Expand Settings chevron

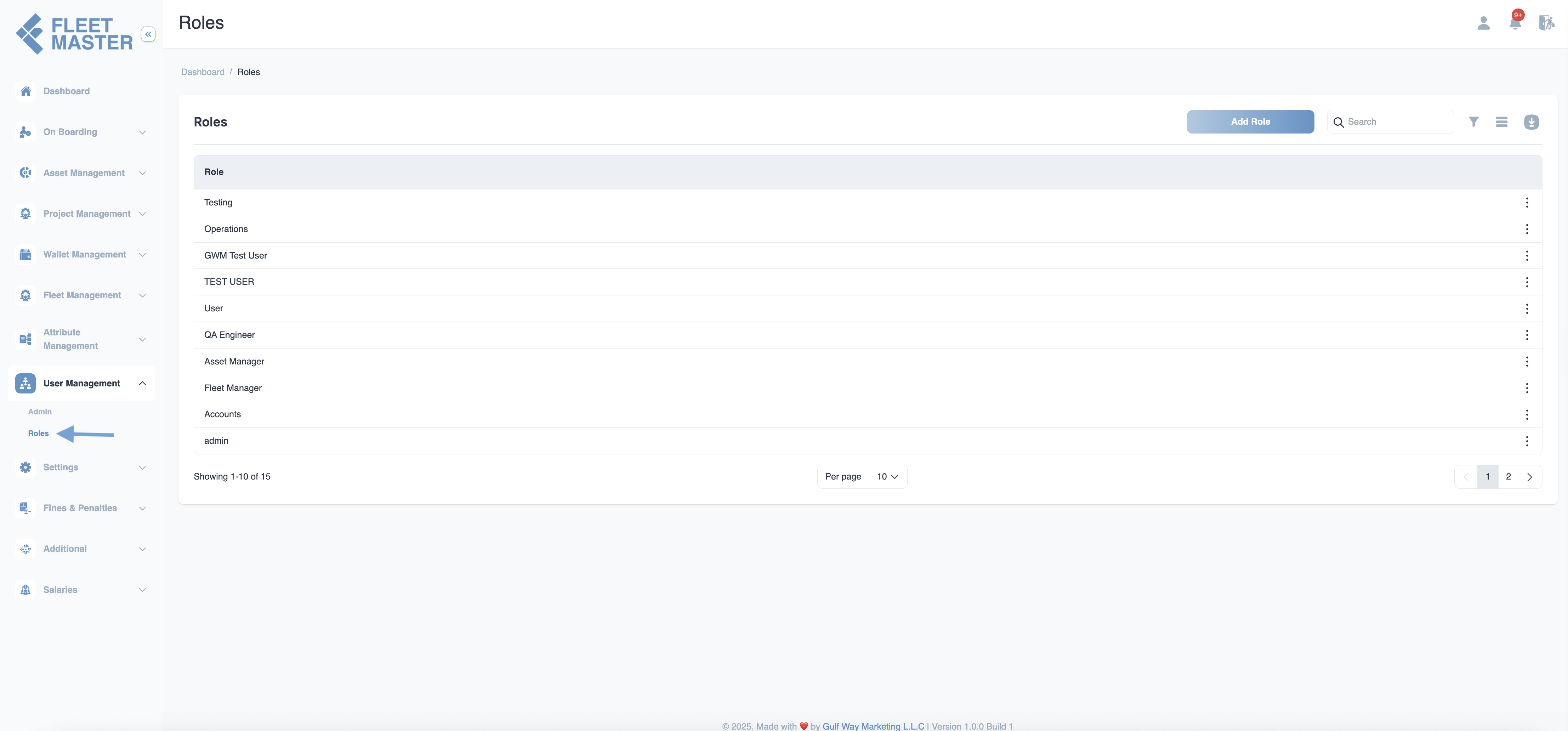(142, 467)
